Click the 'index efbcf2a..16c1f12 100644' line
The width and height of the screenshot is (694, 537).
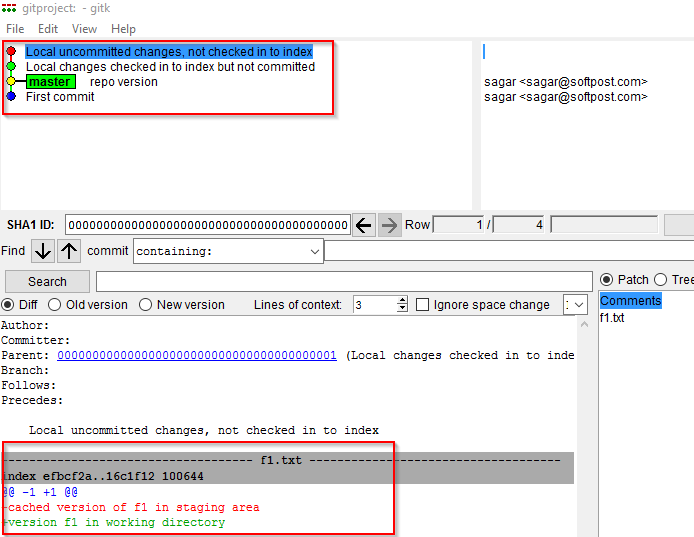pyautogui.click(x=103, y=476)
